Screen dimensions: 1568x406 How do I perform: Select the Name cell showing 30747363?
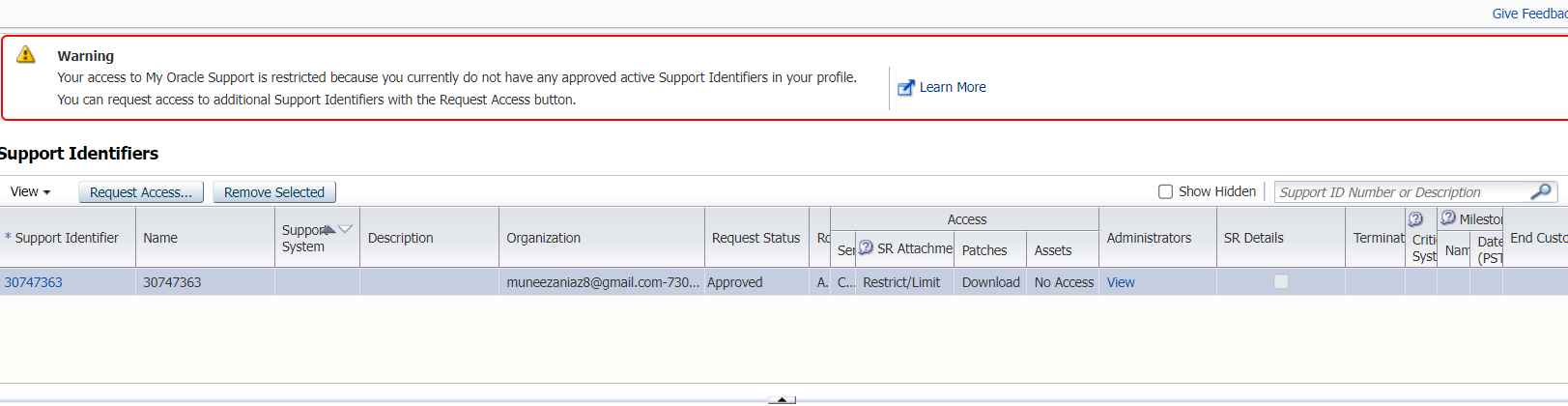pyautogui.click(x=205, y=282)
